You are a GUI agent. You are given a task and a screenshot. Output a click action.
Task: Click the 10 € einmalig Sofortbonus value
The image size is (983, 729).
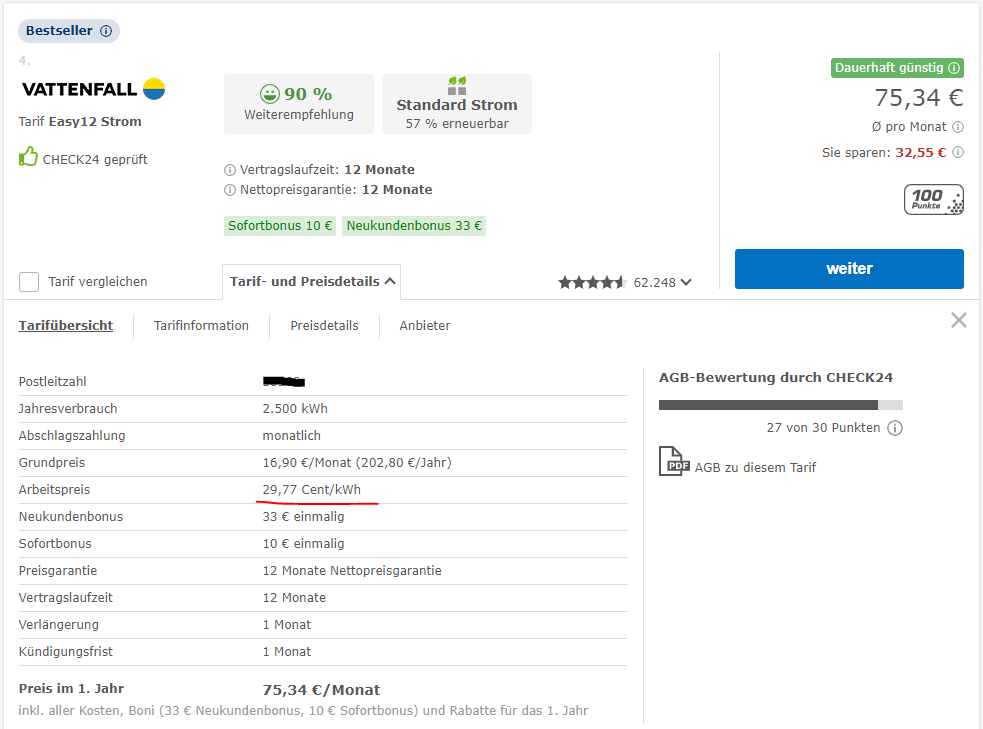(x=303, y=544)
